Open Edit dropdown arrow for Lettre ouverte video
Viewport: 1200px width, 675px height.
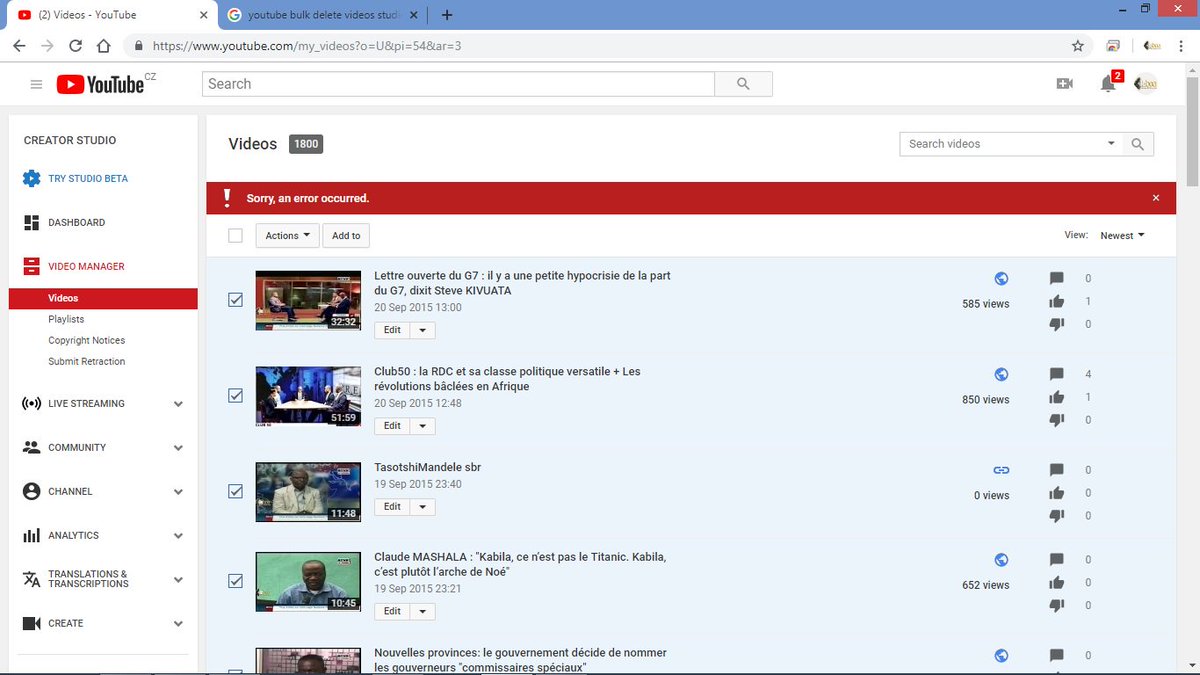pyautogui.click(x=422, y=330)
